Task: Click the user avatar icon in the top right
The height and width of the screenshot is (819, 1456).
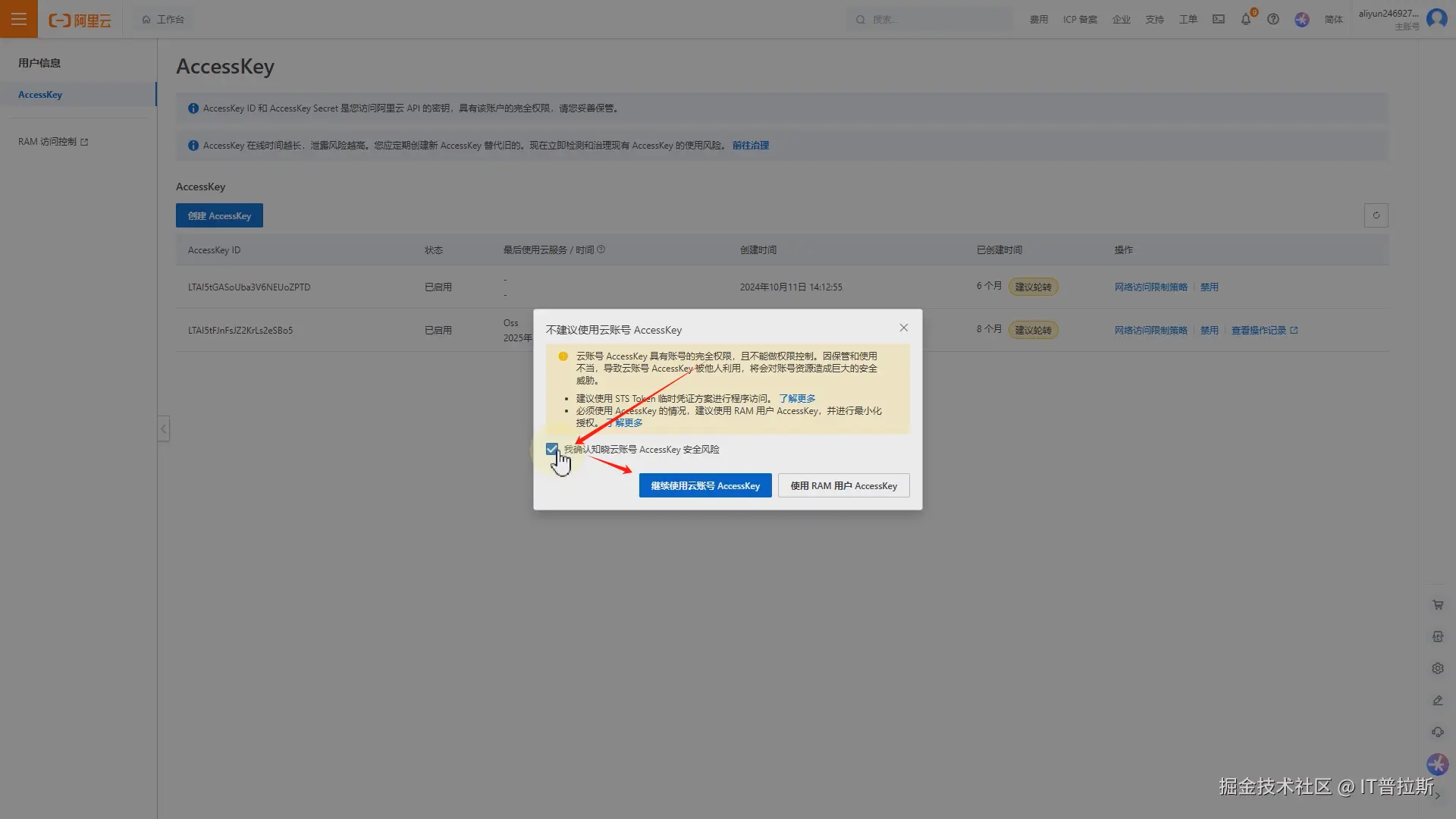Action: [x=1436, y=18]
